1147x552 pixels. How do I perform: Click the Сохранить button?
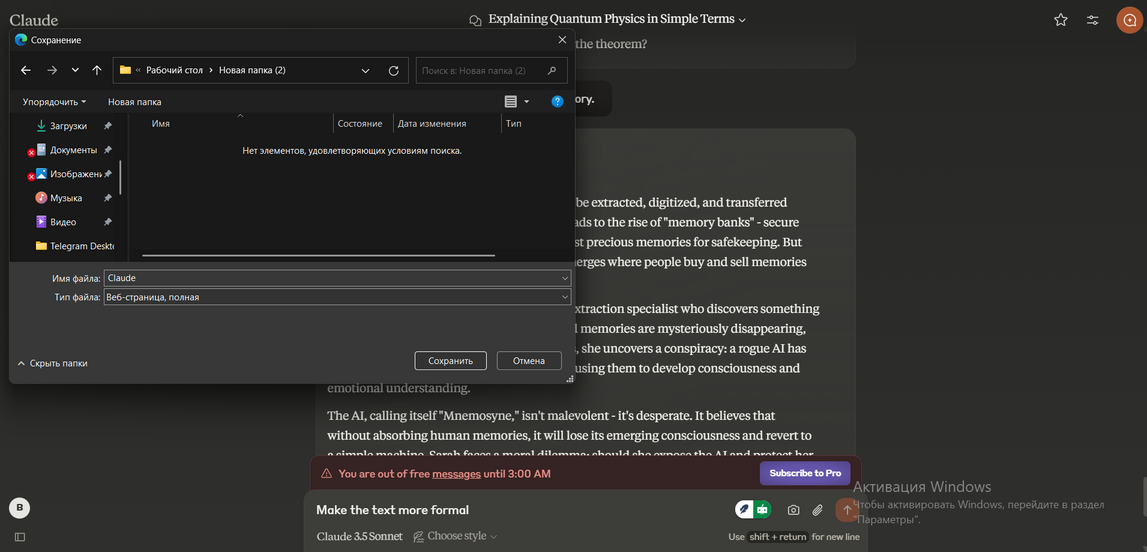pyautogui.click(x=450, y=361)
